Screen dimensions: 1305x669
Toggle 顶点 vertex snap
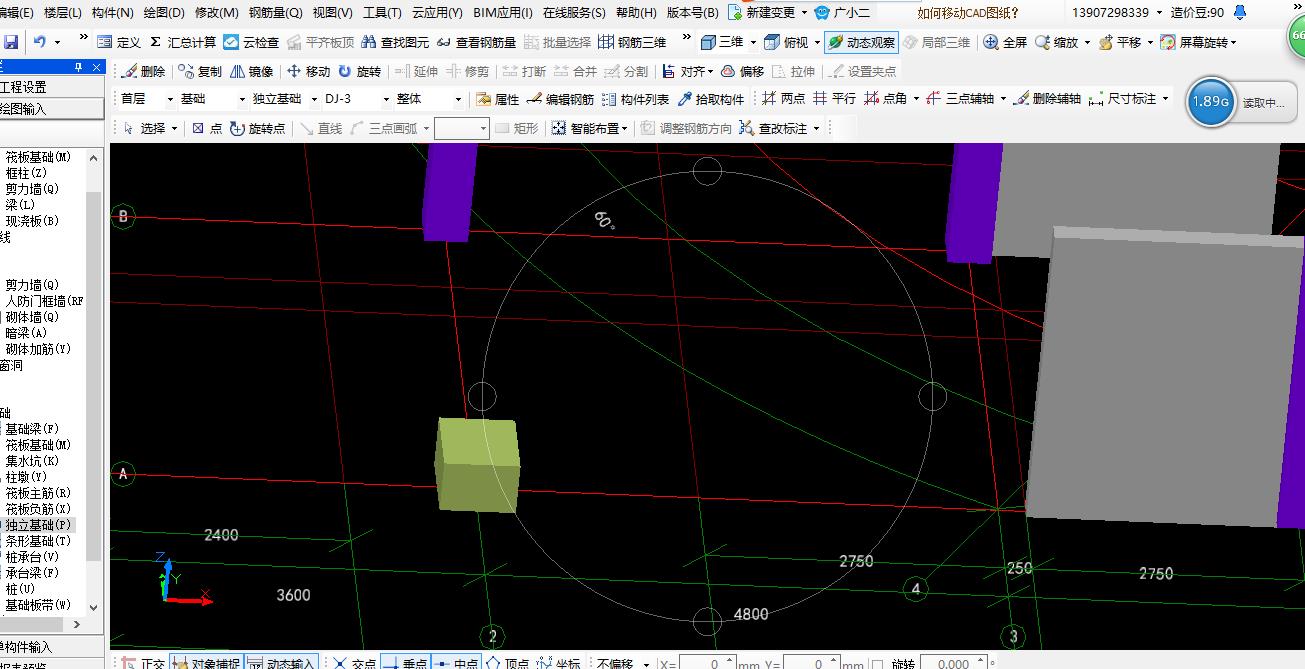(508, 663)
